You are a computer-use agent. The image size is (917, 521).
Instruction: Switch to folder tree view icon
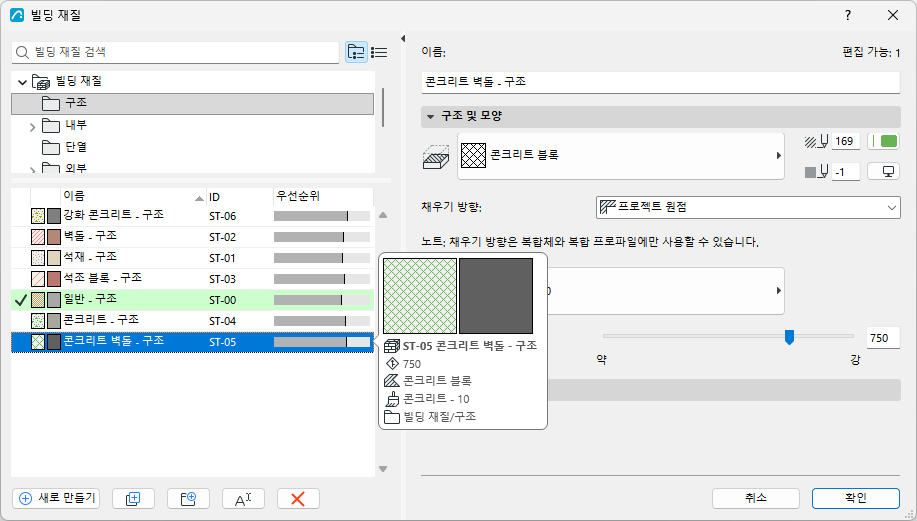[x=356, y=52]
